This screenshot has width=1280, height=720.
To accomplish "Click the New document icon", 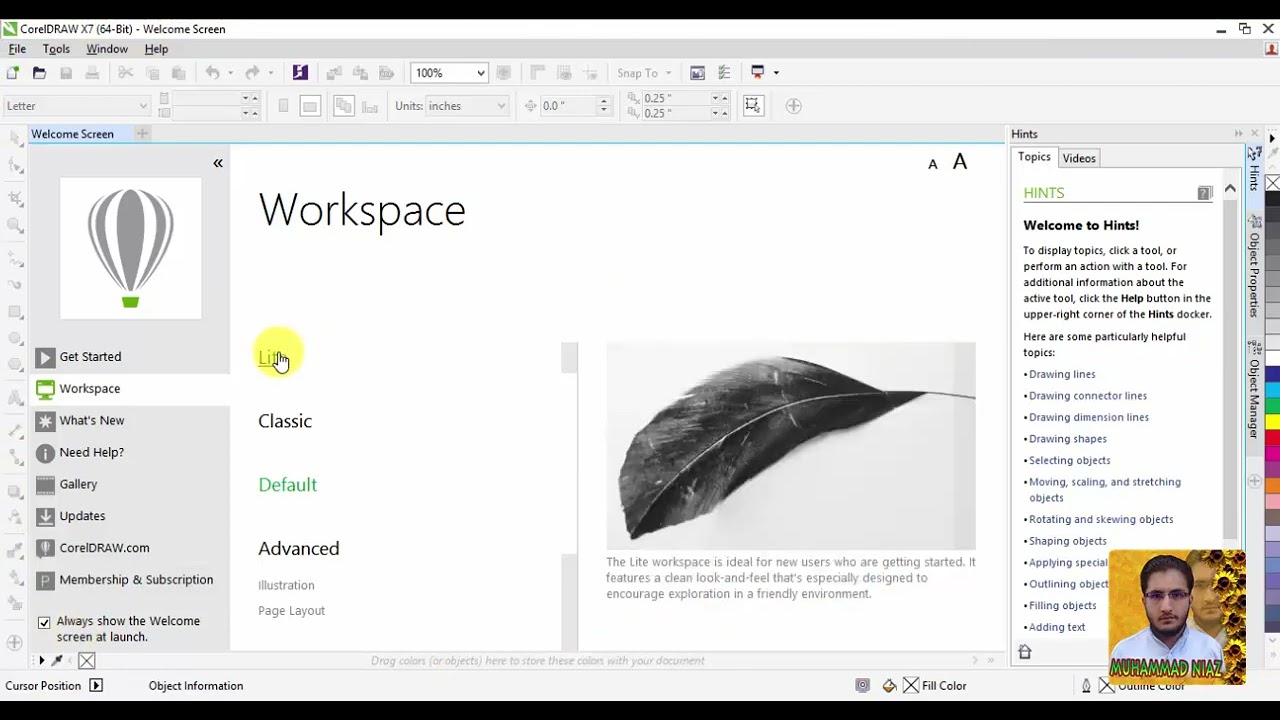I will click(x=13, y=73).
